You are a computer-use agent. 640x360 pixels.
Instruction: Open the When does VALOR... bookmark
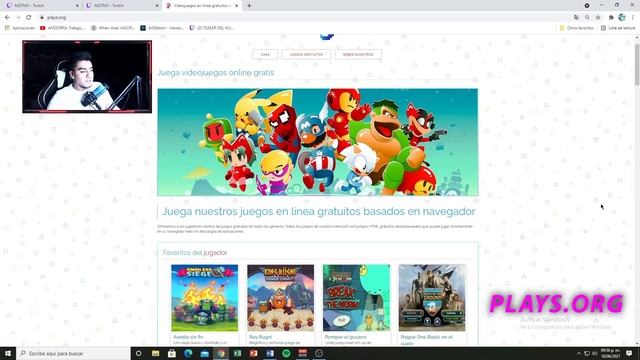click(113, 28)
